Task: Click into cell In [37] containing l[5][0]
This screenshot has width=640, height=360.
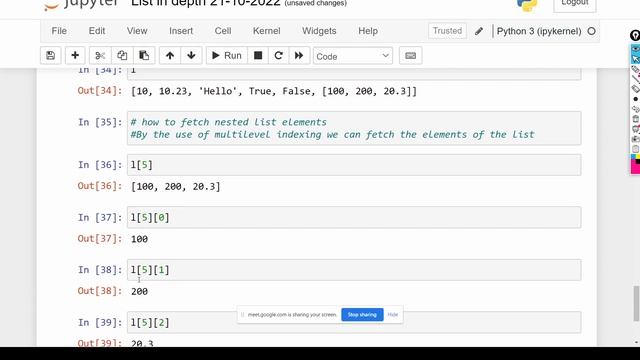Action: (354, 217)
